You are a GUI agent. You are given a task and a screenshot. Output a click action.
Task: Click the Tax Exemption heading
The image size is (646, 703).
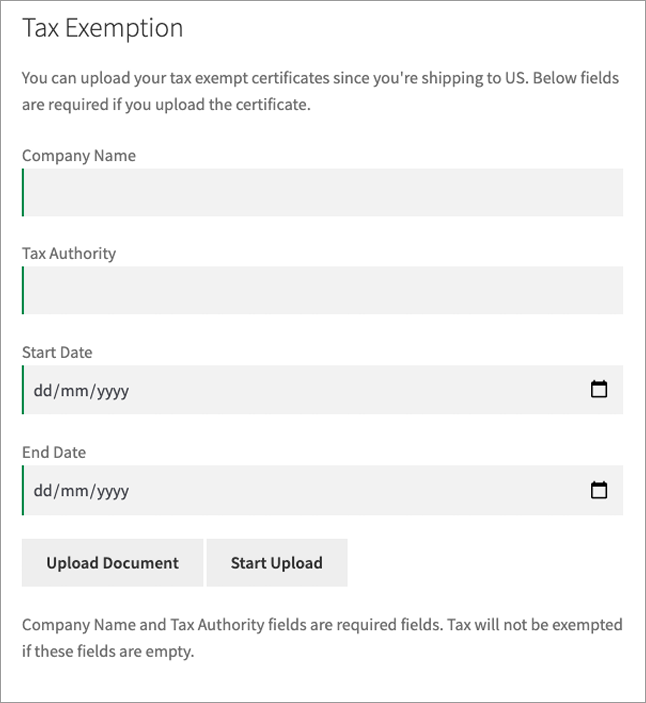click(103, 28)
